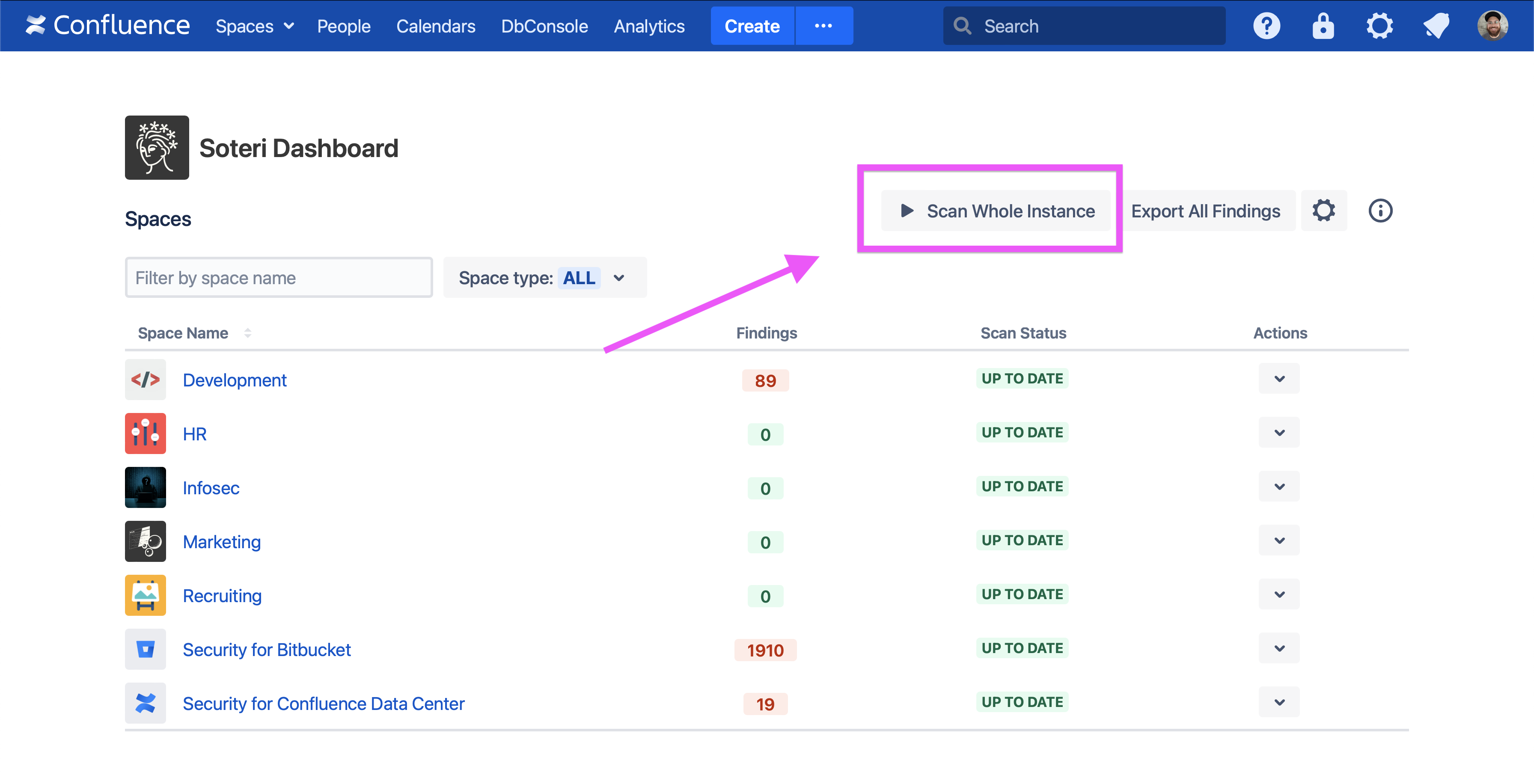Screen dimensions: 1534x784
Task: Open the Security for Confluence Data Center link
Action: (323, 704)
